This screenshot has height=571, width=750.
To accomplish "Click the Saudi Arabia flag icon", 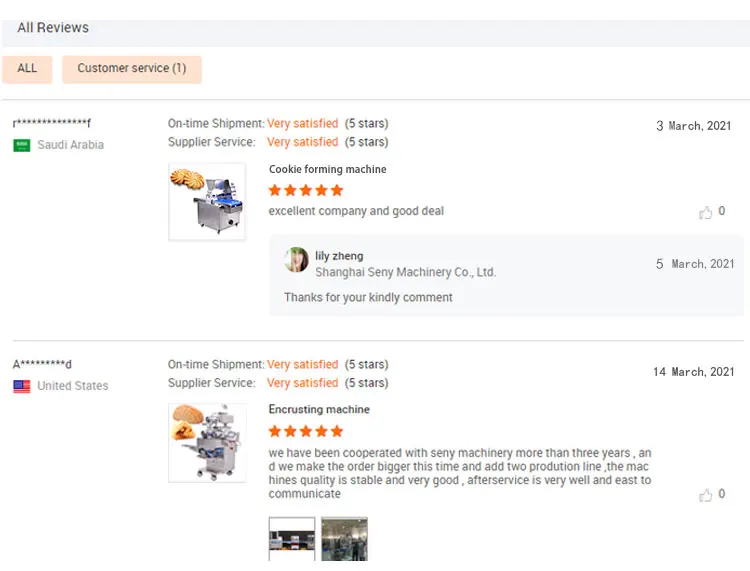I will [x=22, y=145].
